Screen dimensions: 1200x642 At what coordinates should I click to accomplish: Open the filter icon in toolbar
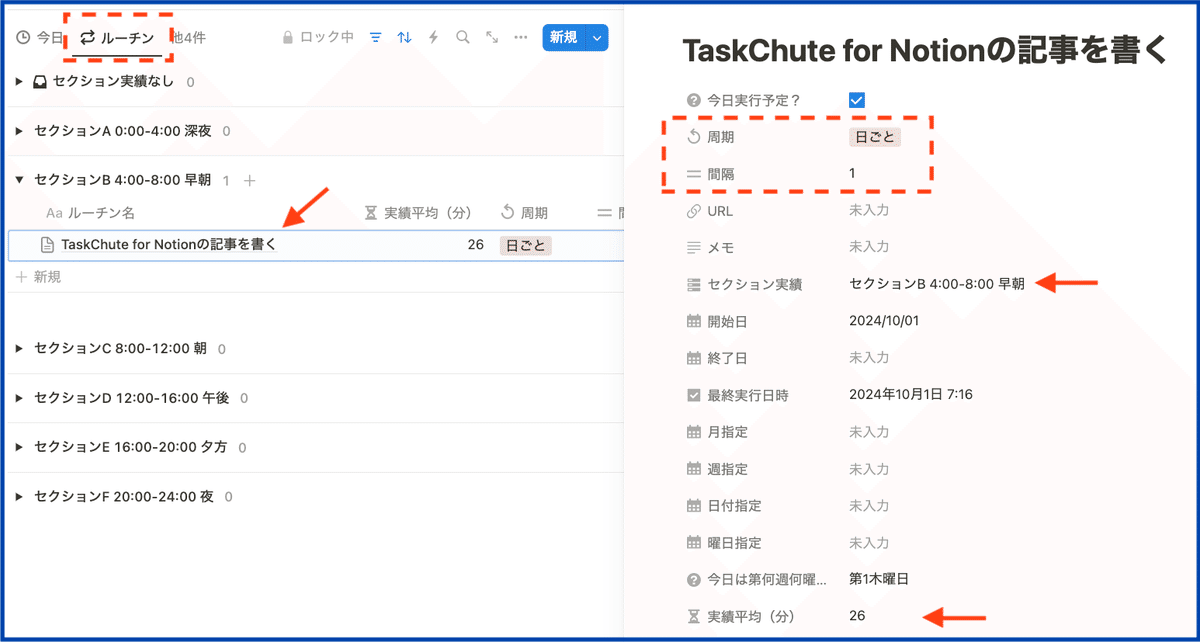pos(376,37)
